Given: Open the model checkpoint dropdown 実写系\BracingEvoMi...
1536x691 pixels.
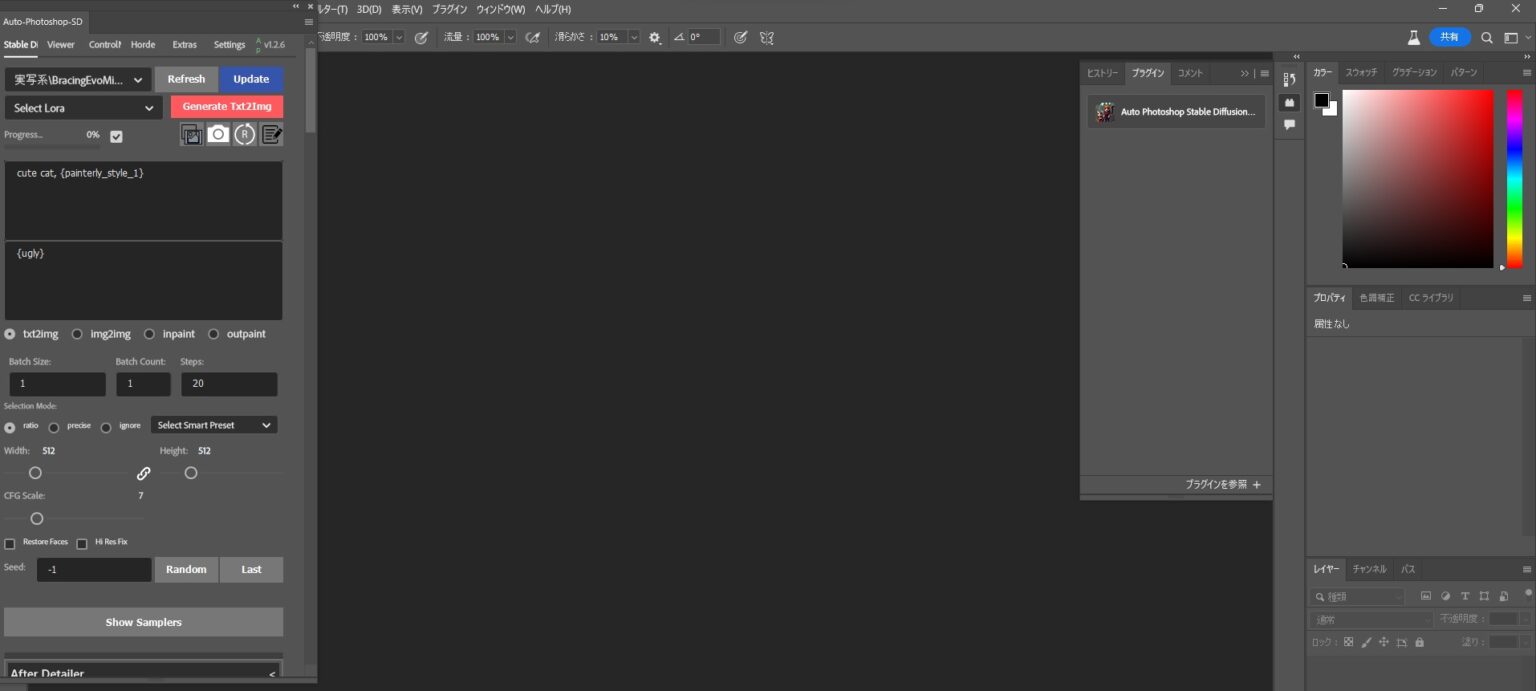Looking at the screenshot, I should pos(78,79).
